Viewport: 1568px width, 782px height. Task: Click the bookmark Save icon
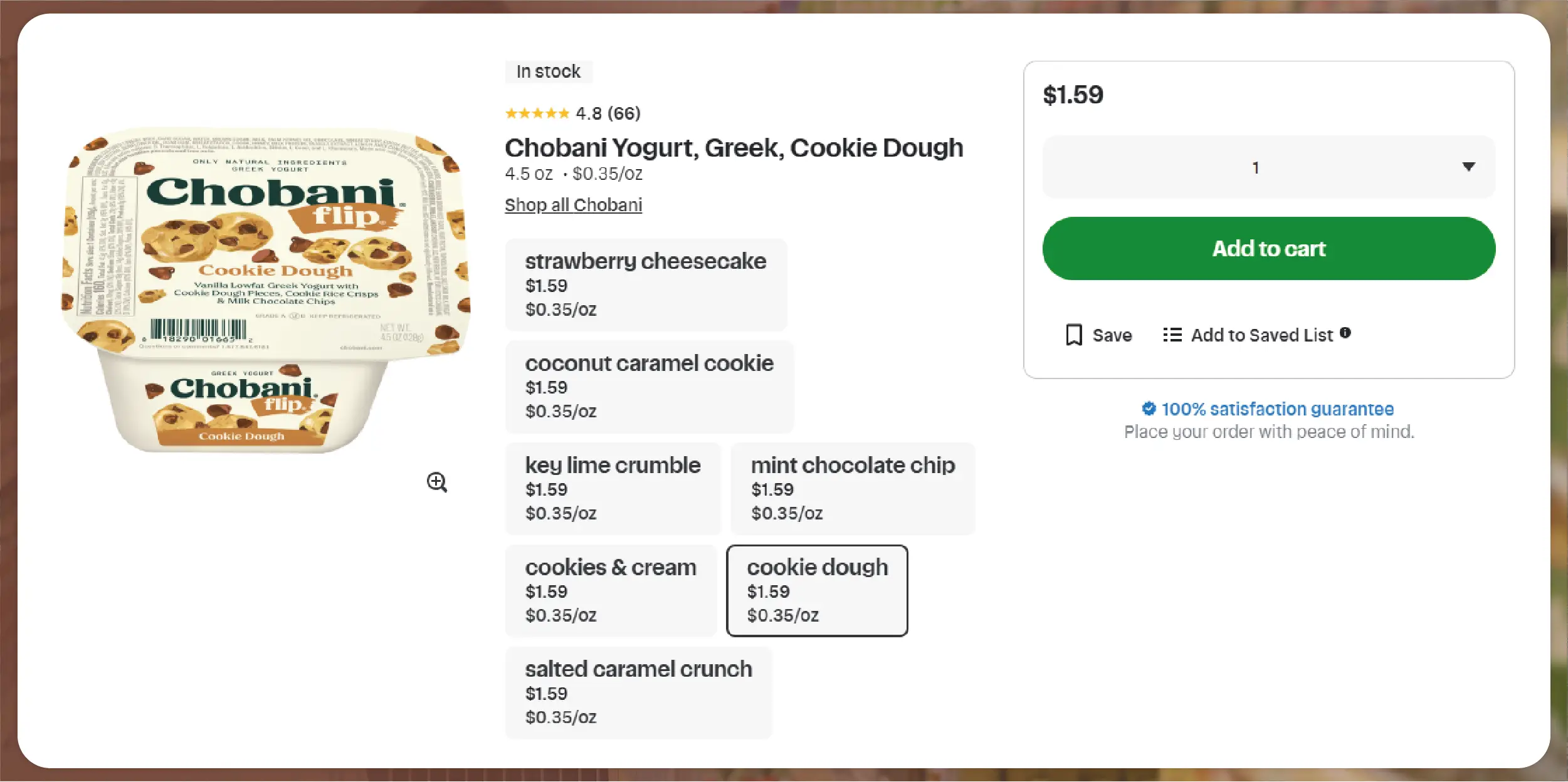tap(1074, 335)
